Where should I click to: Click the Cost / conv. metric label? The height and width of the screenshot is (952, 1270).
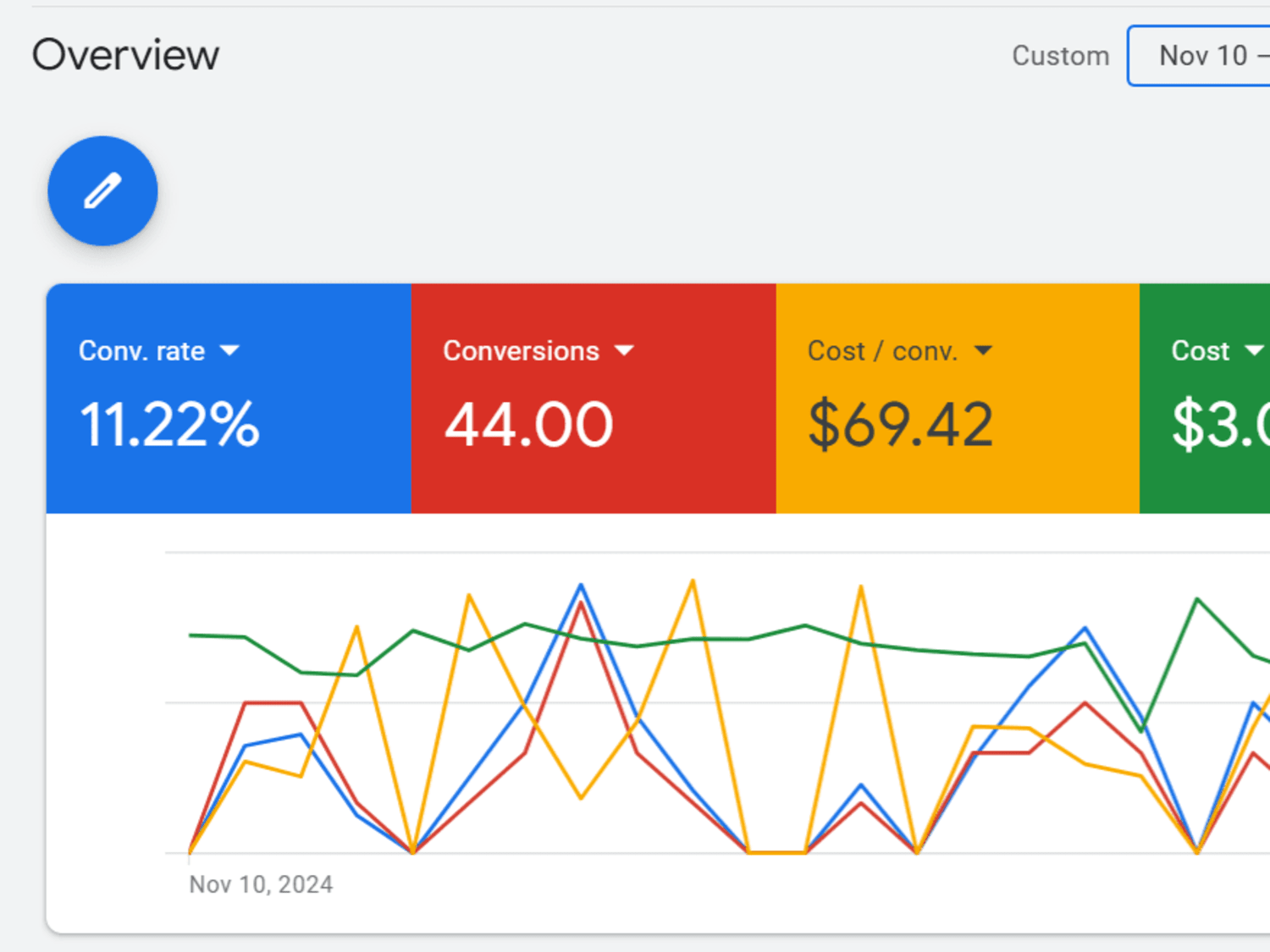[882, 350]
